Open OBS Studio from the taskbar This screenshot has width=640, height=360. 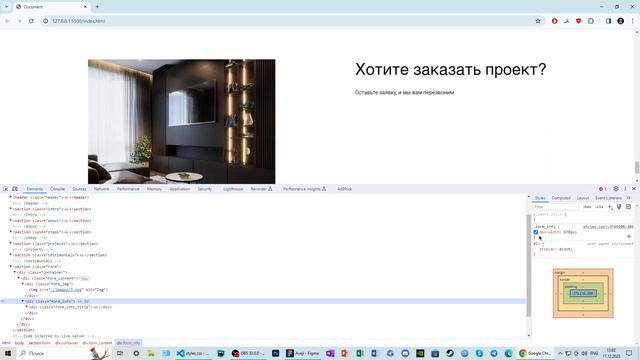pos(248,353)
